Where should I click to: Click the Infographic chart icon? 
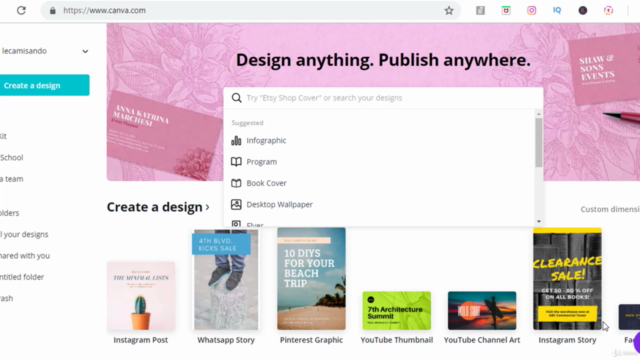[236, 140]
